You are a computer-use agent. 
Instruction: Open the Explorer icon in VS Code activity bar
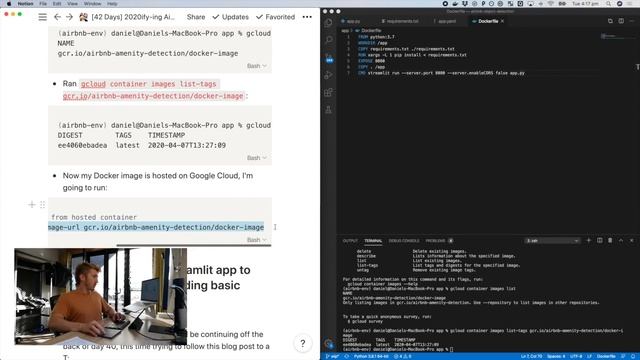coord(329,22)
